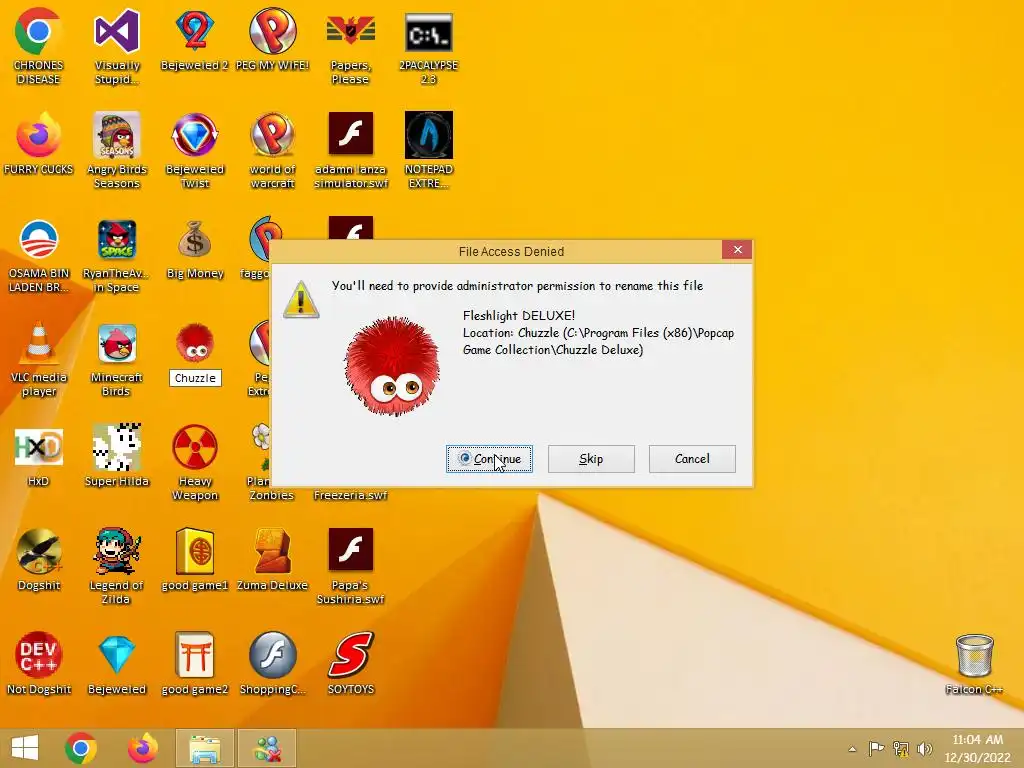Select the NOTEPAD EXTRE... desktop icon
1024x768 pixels.
pyautogui.click(x=428, y=135)
